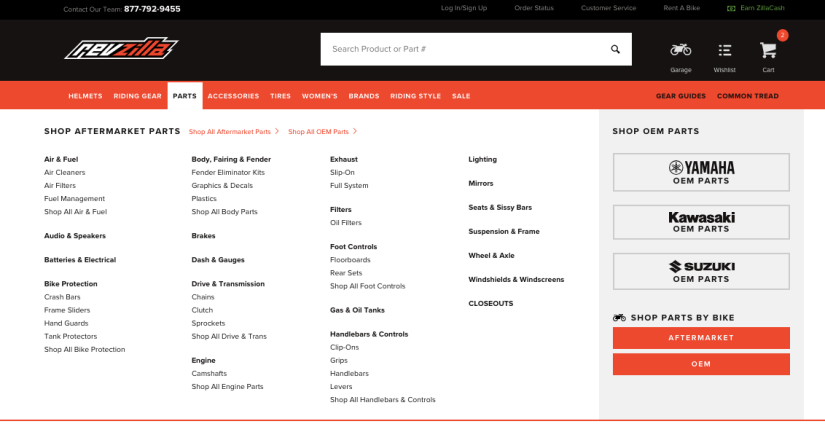
Task: Open the Windshields & Windscreens category
Action: pyautogui.click(x=516, y=279)
